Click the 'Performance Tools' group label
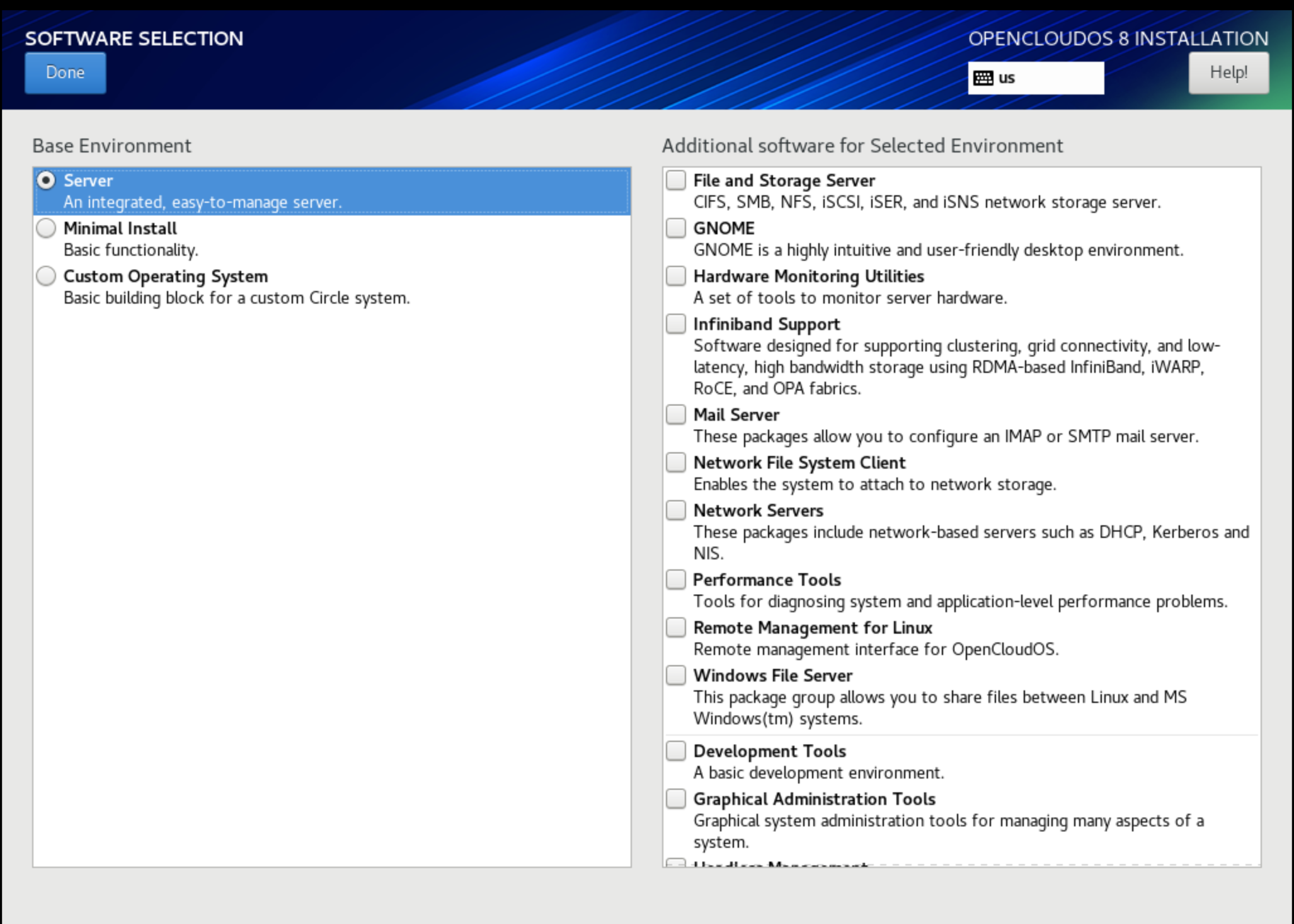Viewport: 1294px width, 924px height. click(x=767, y=579)
